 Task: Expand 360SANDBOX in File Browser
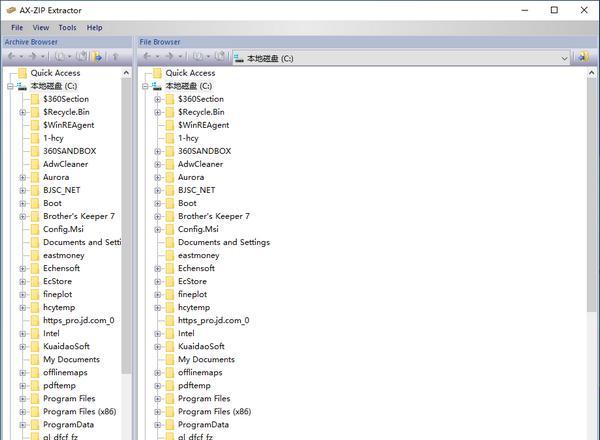(x=157, y=152)
